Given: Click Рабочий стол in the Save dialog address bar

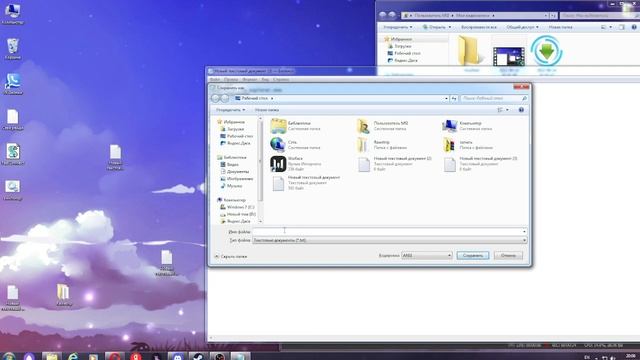Looking at the screenshot, I should pos(255,98).
